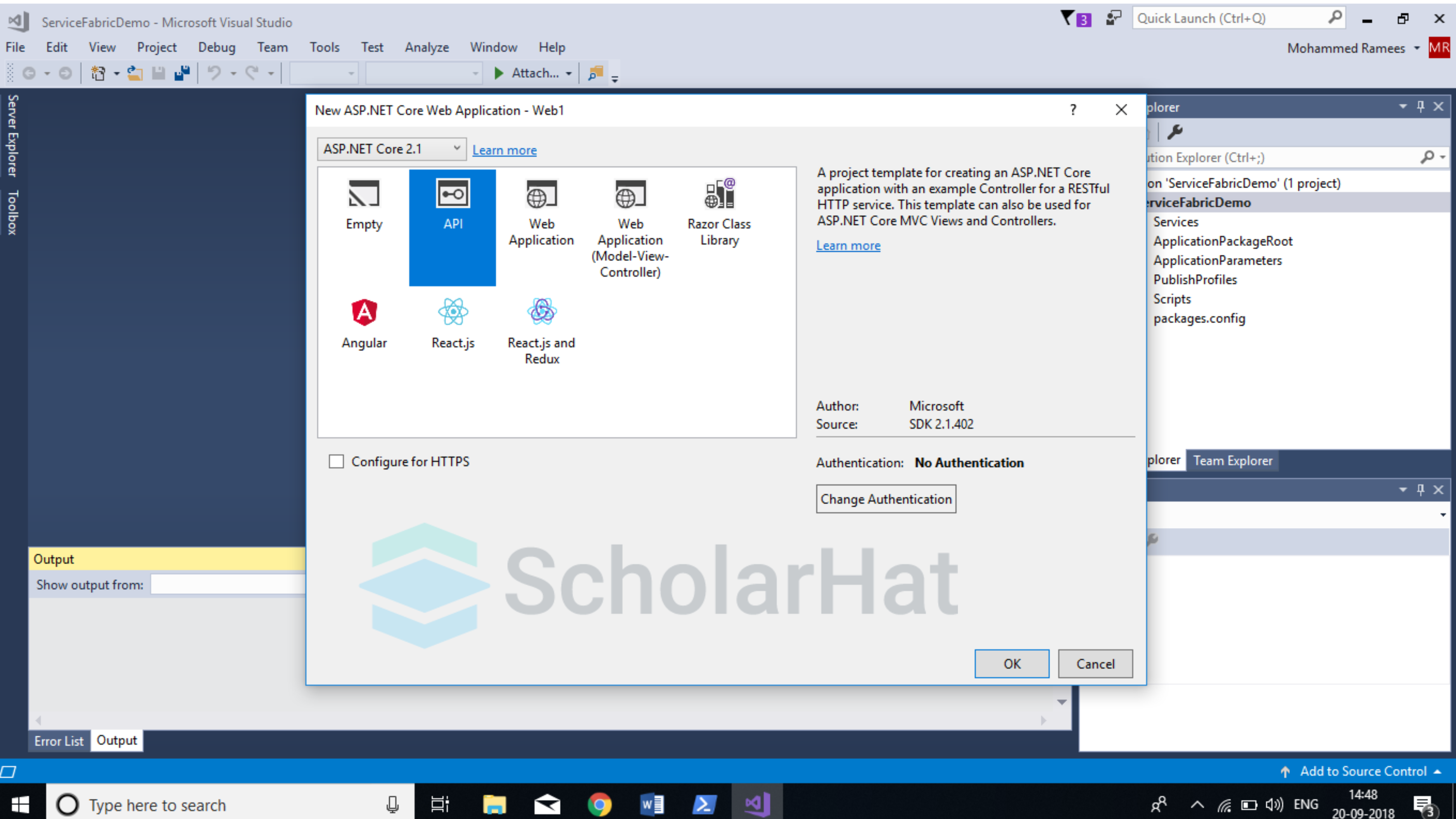This screenshot has height=819, width=1456.
Task: Click the Visual Studio taskbar icon
Action: 757,804
